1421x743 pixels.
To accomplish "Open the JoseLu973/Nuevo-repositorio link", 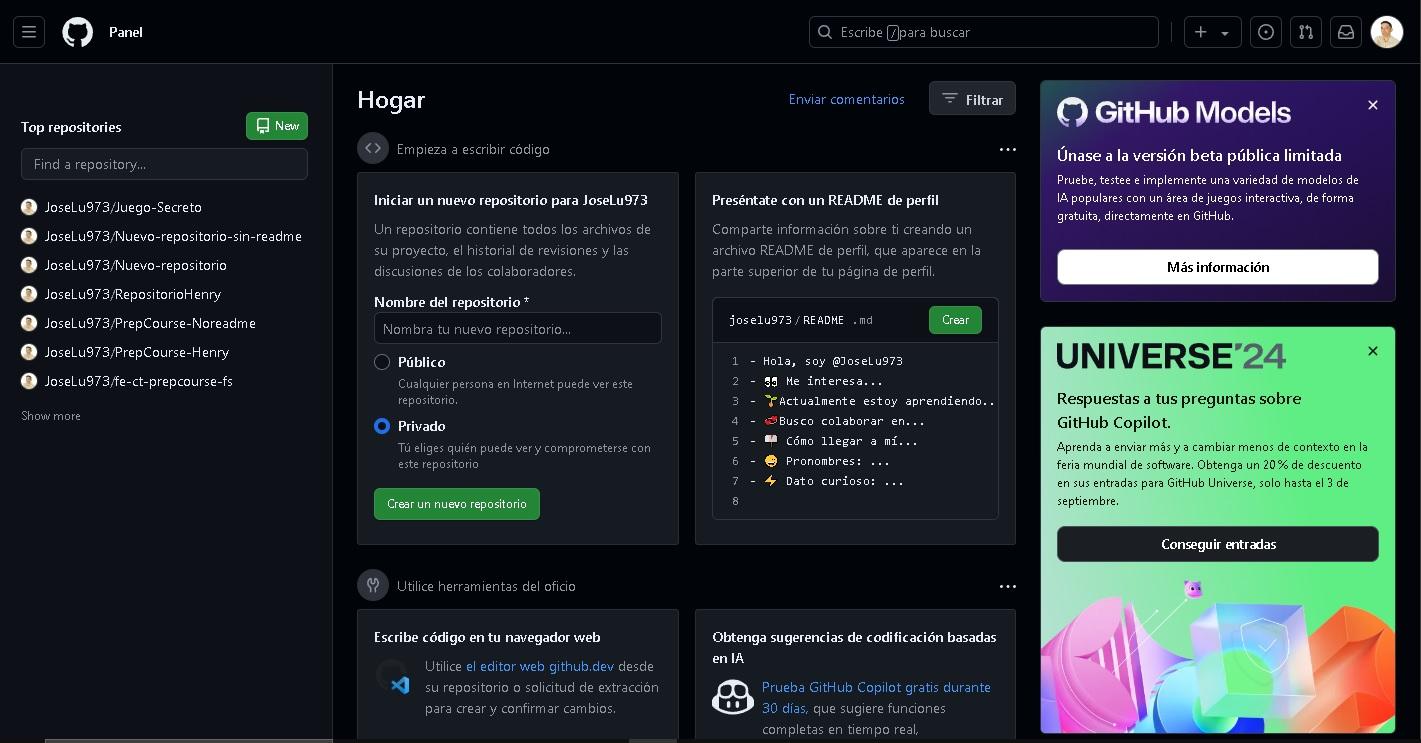I will [136, 265].
